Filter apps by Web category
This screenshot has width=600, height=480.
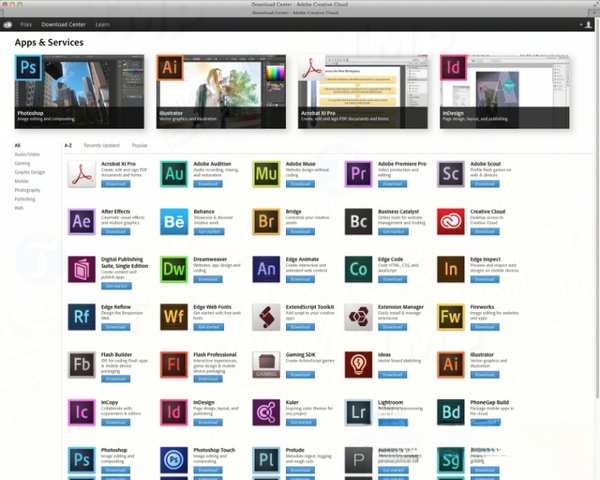pos(19,208)
